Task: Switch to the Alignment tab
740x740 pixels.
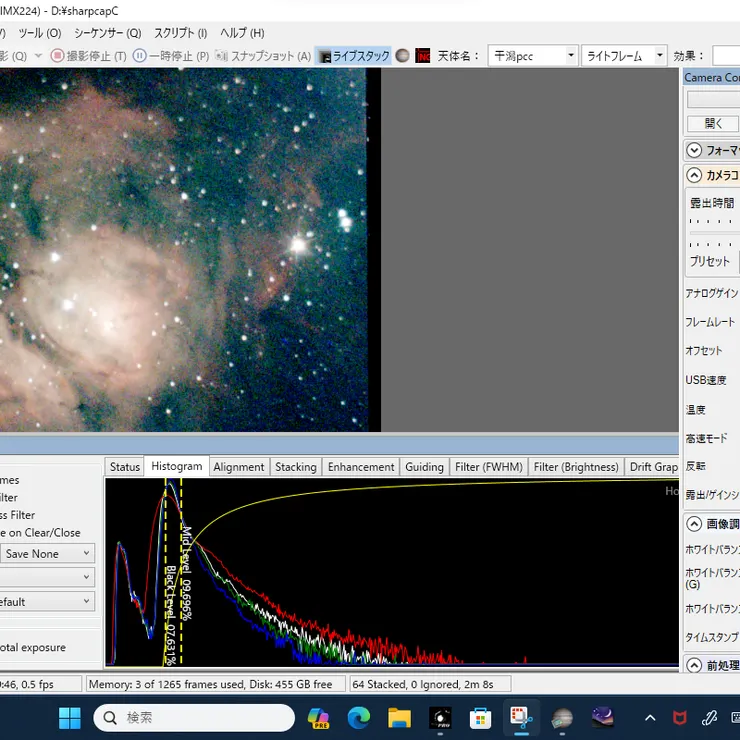Action: [x=239, y=467]
